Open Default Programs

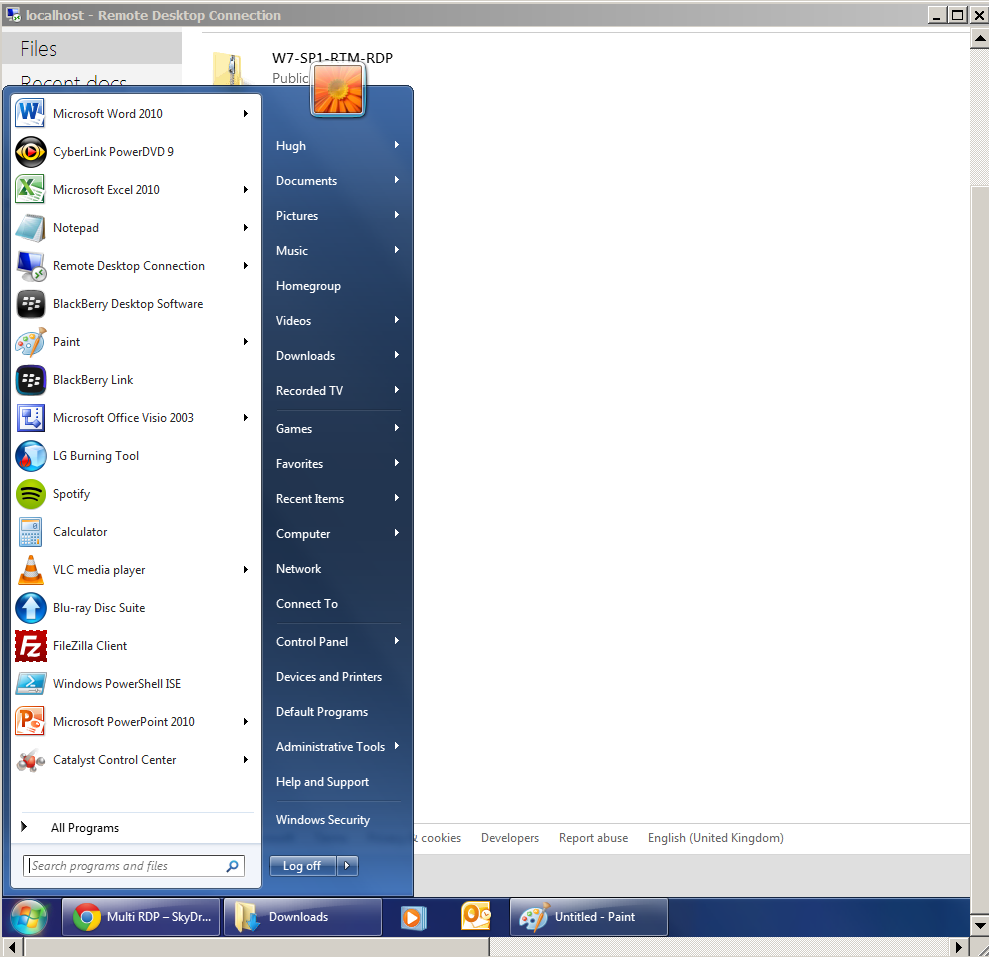(338, 712)
